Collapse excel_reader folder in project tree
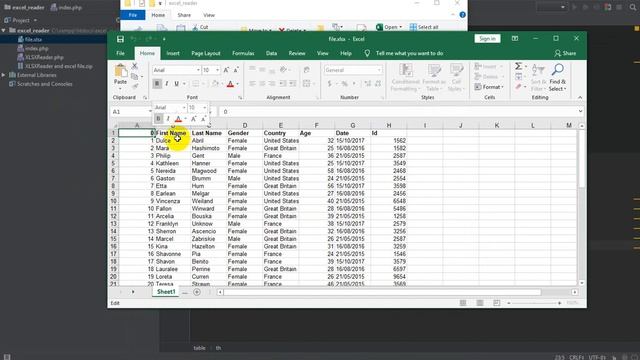The image size is (640, 360). 4,31
